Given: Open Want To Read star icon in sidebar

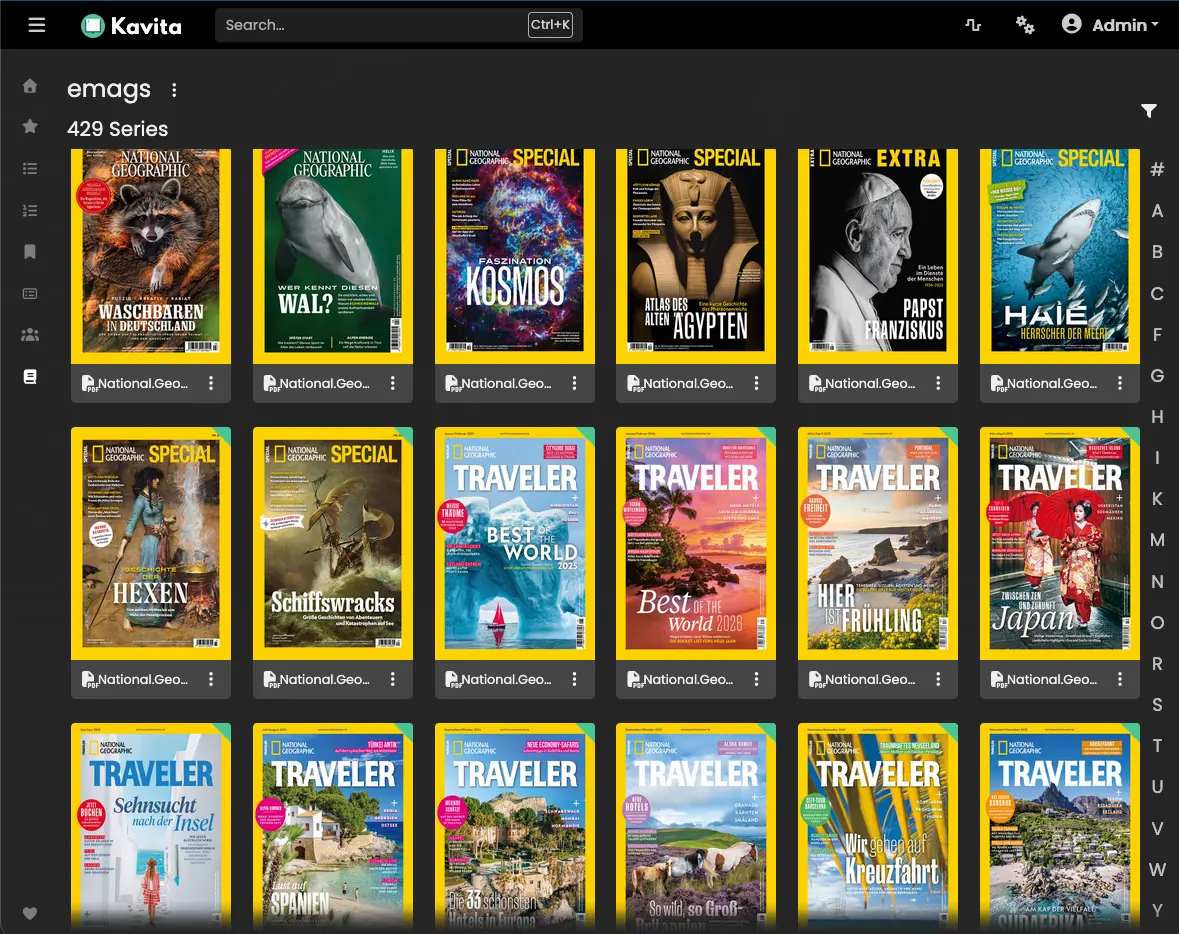Looking at the screenshot, I should pyautogui.click(x=30, y=126).
